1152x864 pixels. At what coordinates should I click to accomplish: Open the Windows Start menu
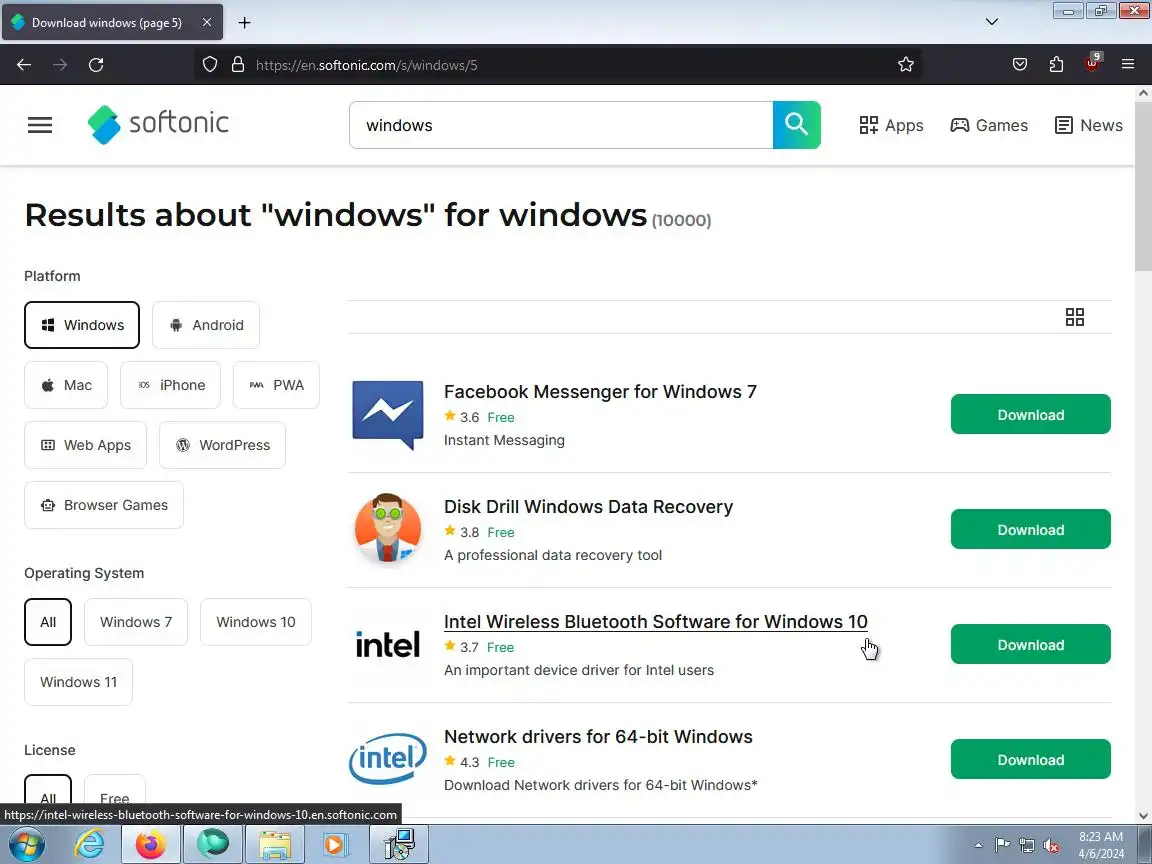(26, 844)
